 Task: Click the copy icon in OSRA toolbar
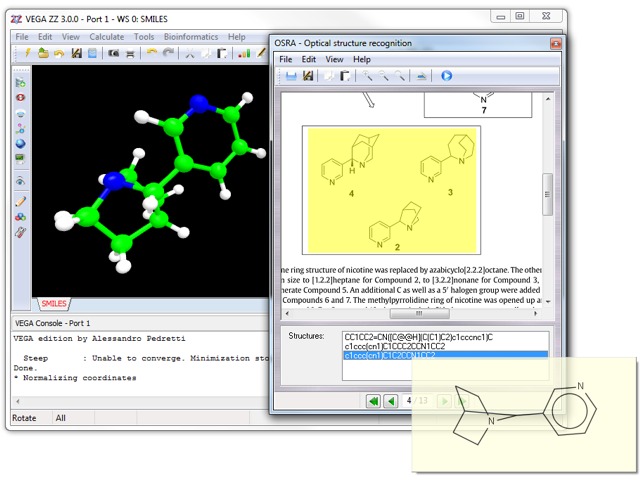click(x=329, y=76)
